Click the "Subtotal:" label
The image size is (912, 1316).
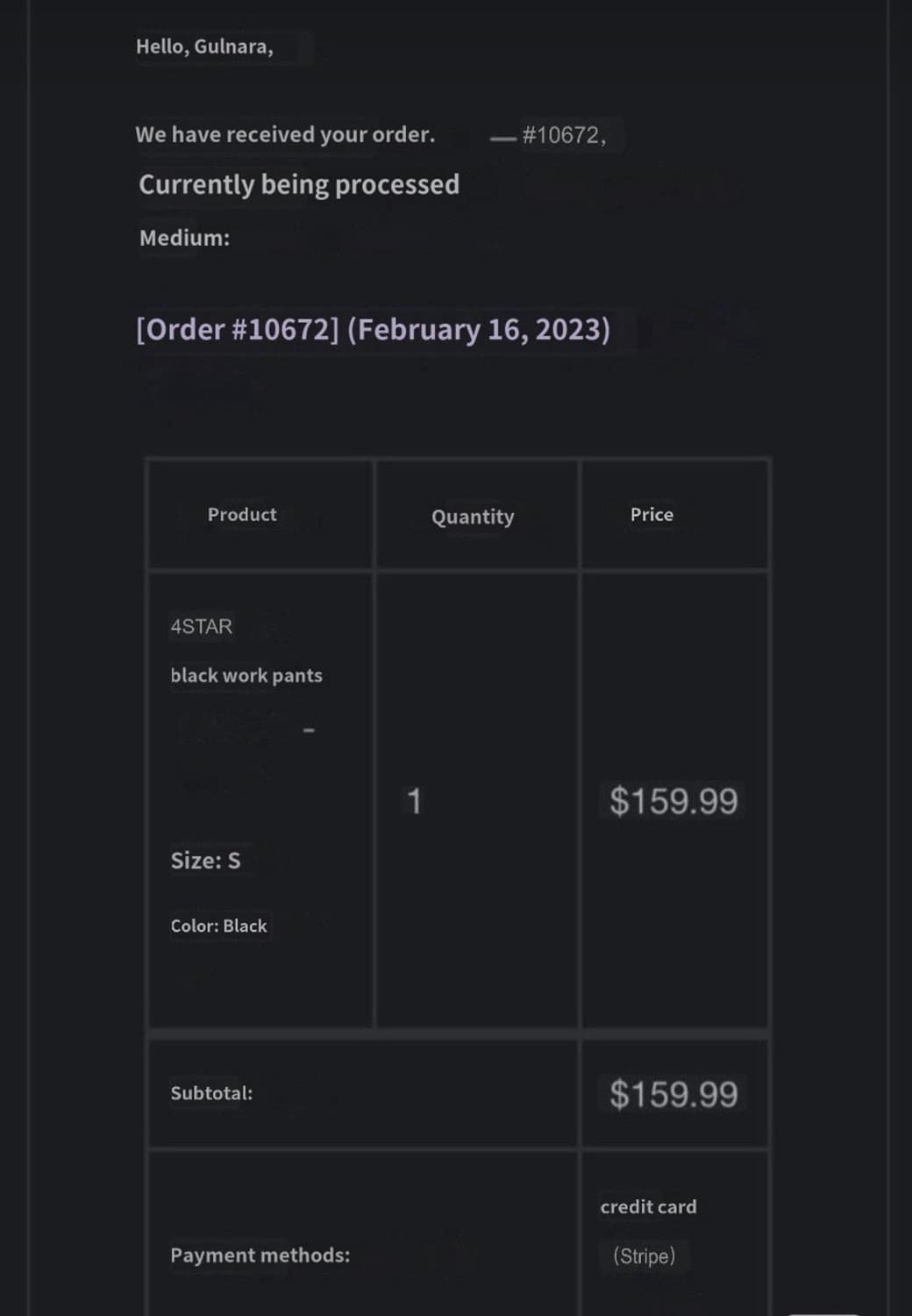pyautogui.click(x=211, y=1093)
